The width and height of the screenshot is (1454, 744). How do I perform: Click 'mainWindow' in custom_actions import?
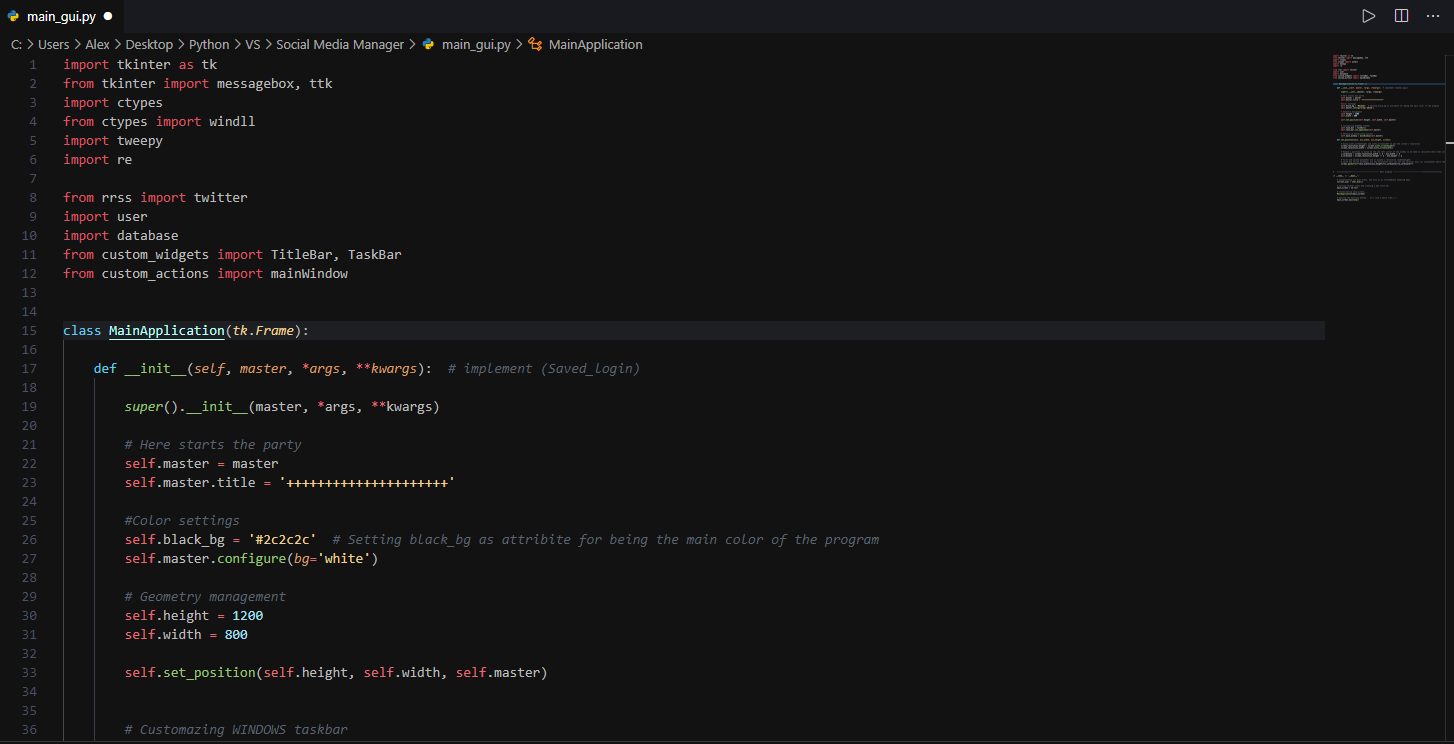[x=309, y=274]
